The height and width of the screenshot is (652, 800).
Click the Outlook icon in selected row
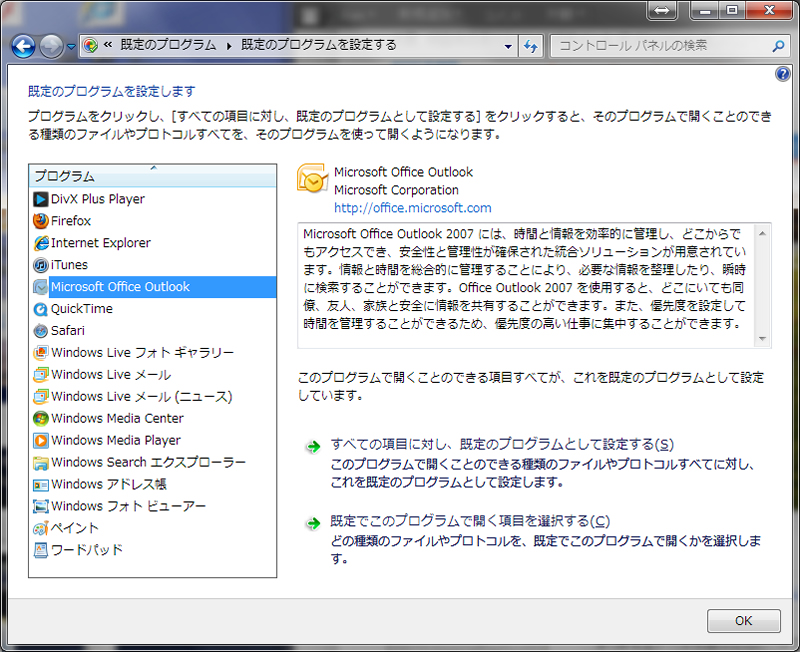tap(40, 287)
